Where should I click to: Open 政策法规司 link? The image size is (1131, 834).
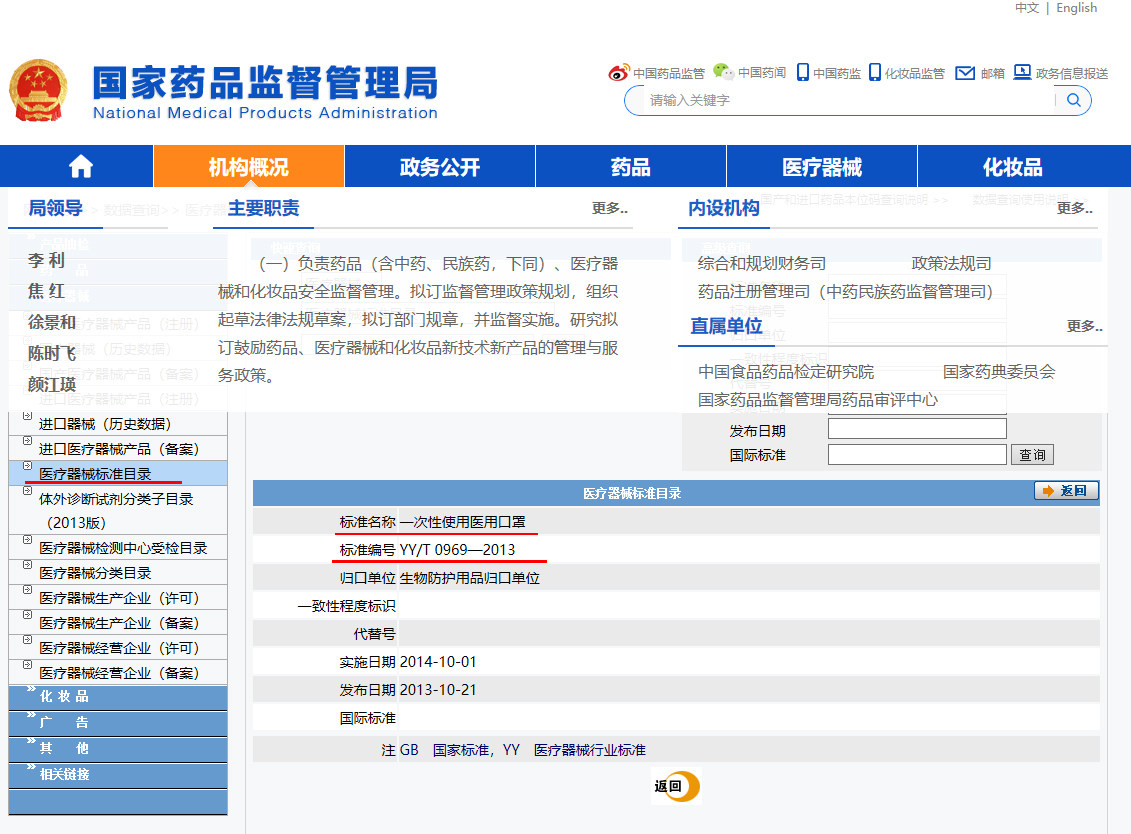(x=951, y=264)
